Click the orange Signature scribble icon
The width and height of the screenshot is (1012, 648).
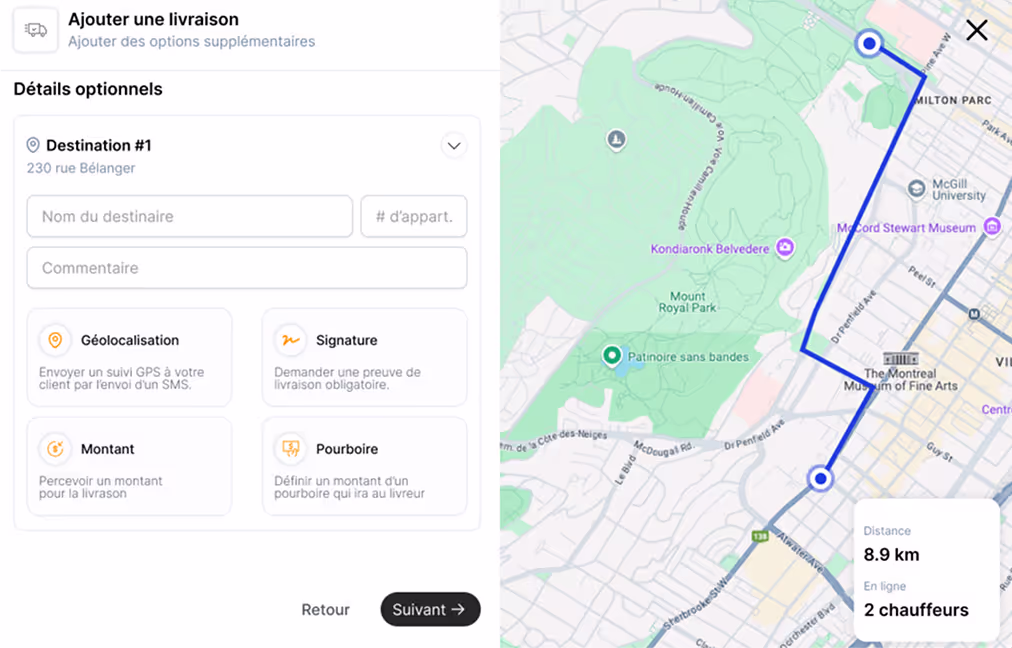(290, 339)
